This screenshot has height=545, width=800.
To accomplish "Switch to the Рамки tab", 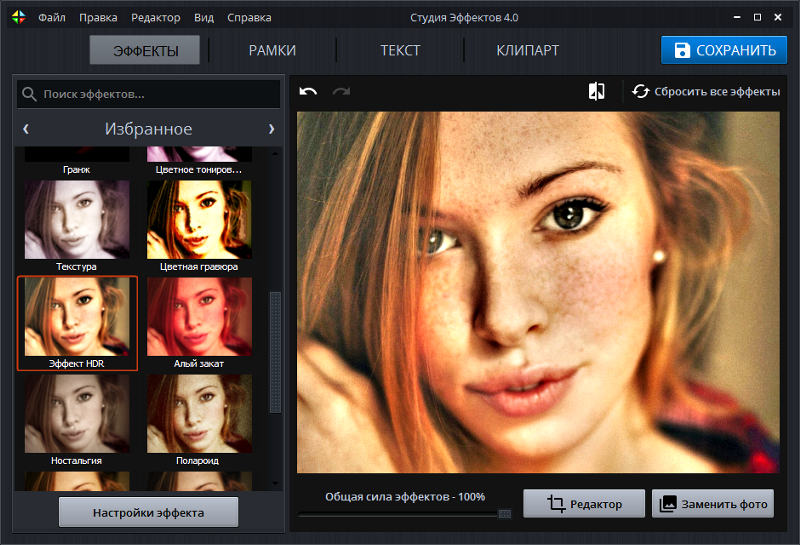I will pyautogui.click(x=272, y=50).
